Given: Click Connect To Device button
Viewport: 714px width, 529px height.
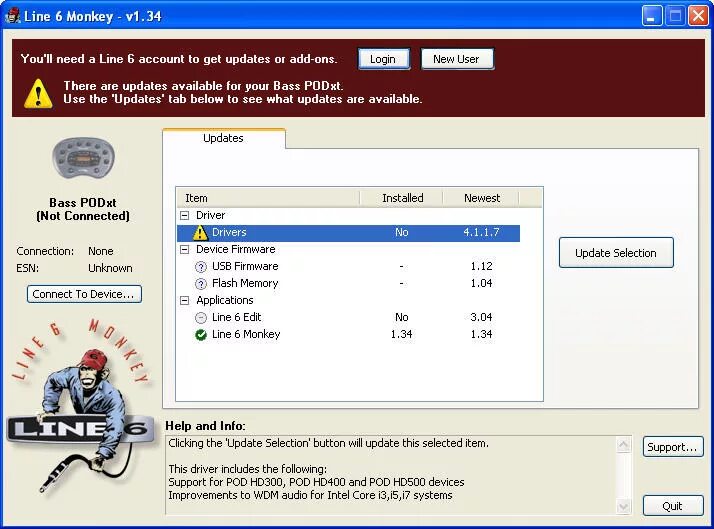Looking at the screenshot, I should pos(84,294).
